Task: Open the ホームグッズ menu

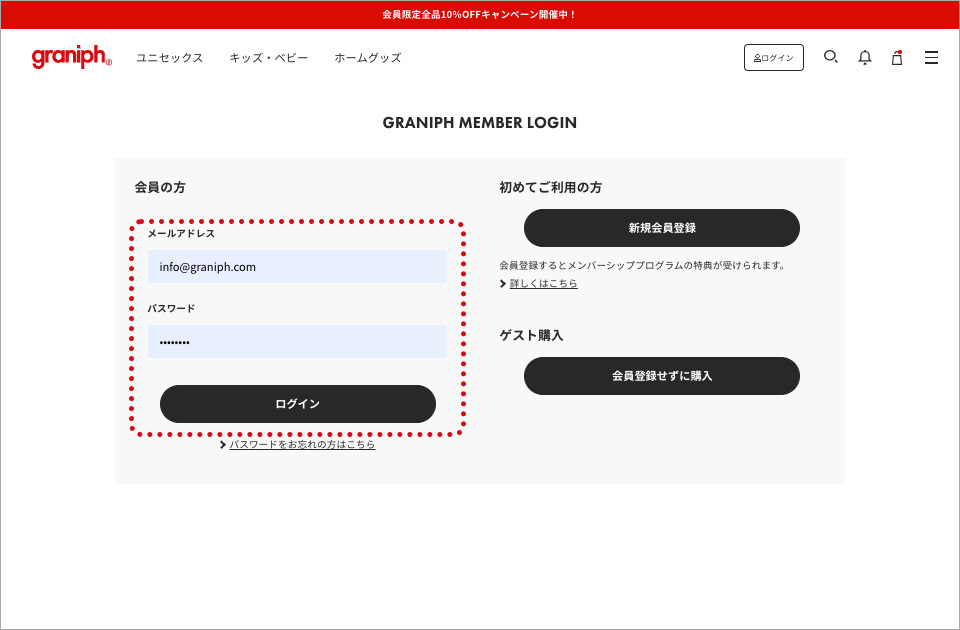Action: point(368,58)
